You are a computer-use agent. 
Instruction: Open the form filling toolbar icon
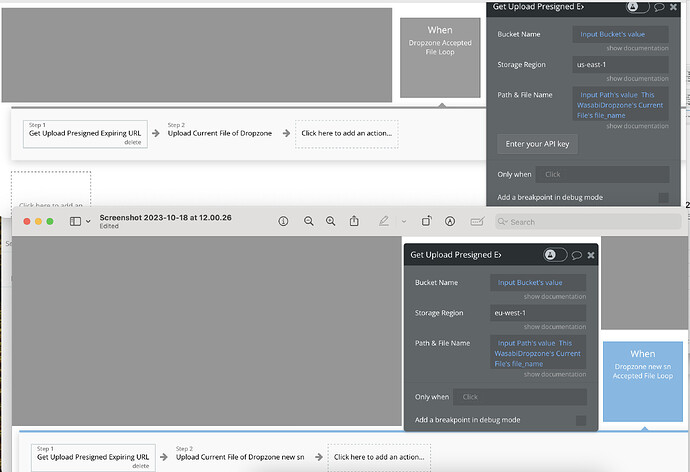(x=477, y=221)
